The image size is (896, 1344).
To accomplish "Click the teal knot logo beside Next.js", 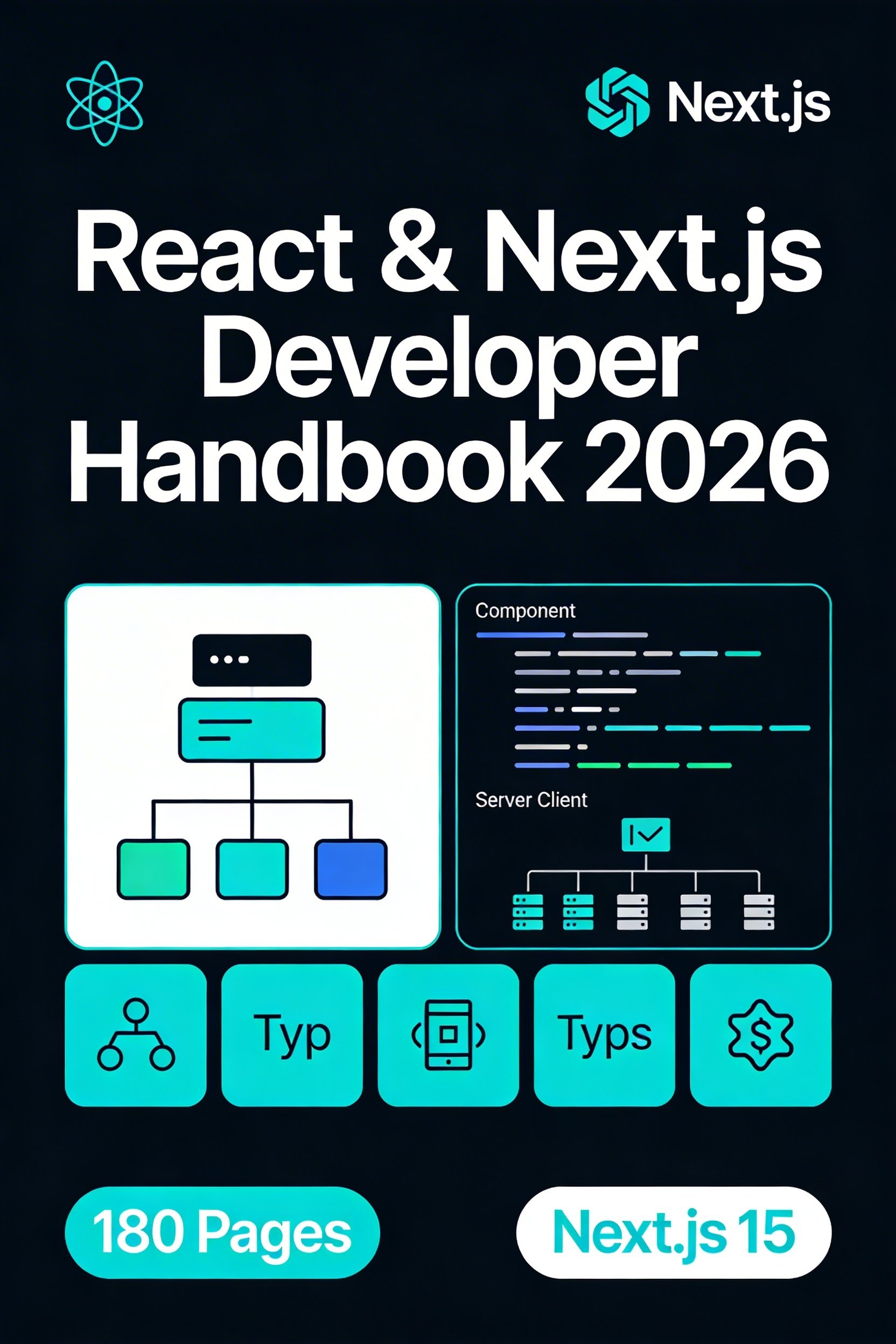I will click(618, 102).
